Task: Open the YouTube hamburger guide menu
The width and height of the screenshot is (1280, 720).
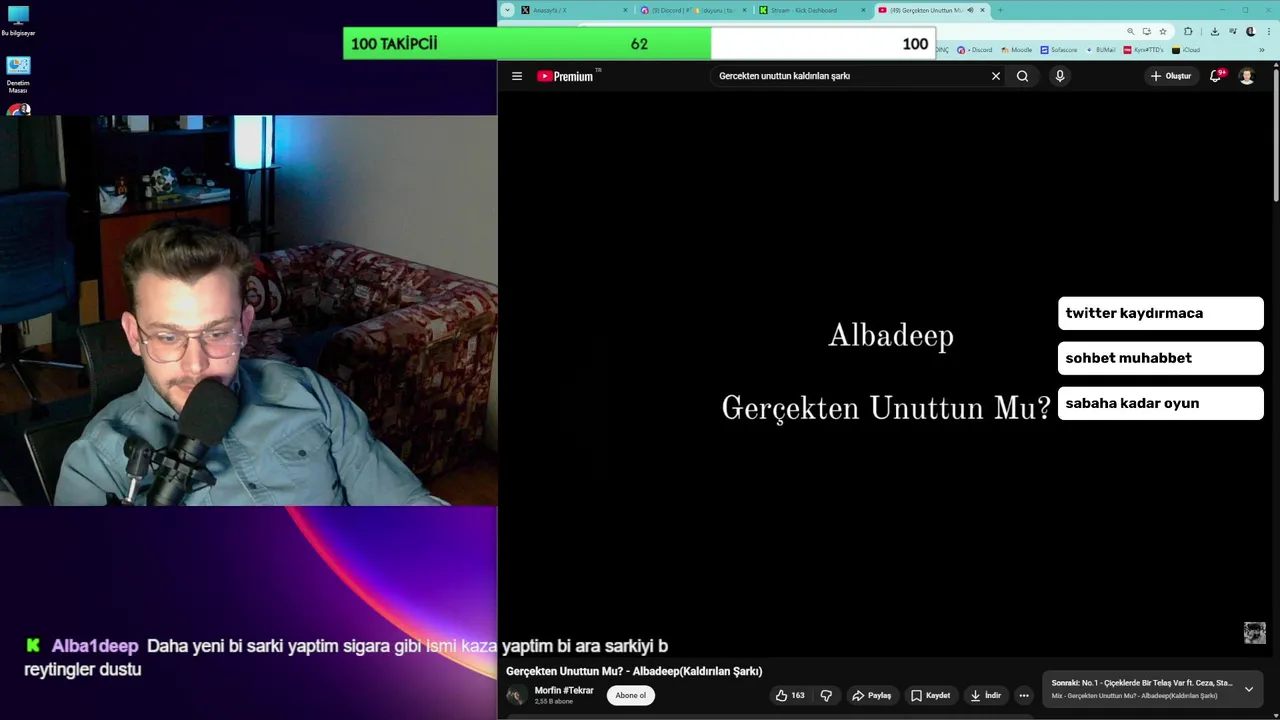Action: [x=517, y=76]
